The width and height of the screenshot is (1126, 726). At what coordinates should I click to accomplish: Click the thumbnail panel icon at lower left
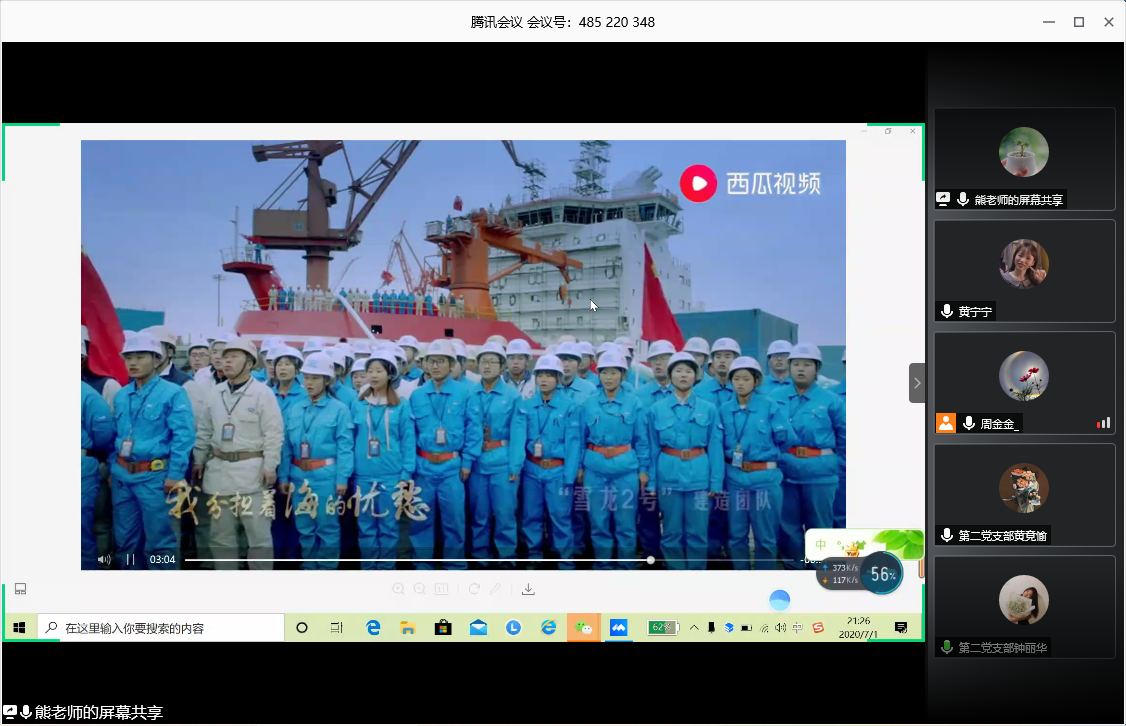[x=20, y=589]
